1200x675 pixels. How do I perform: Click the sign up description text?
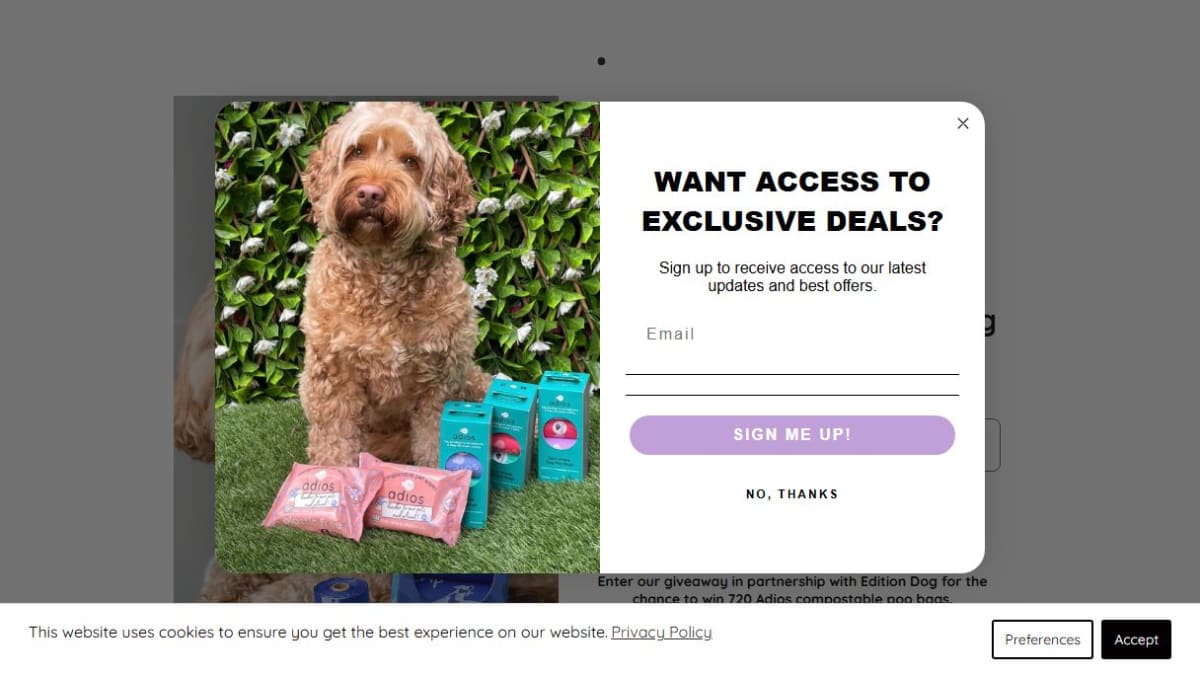click(792, 276)
